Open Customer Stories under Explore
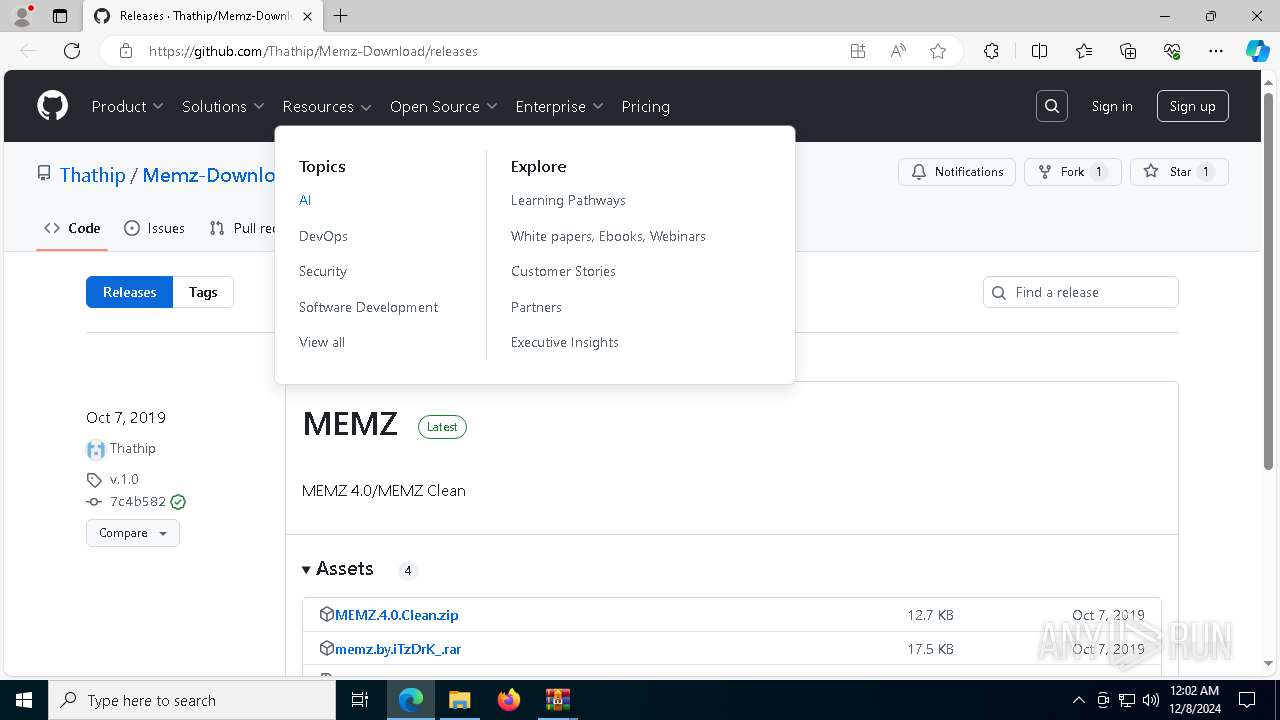 tap(563, 271)
